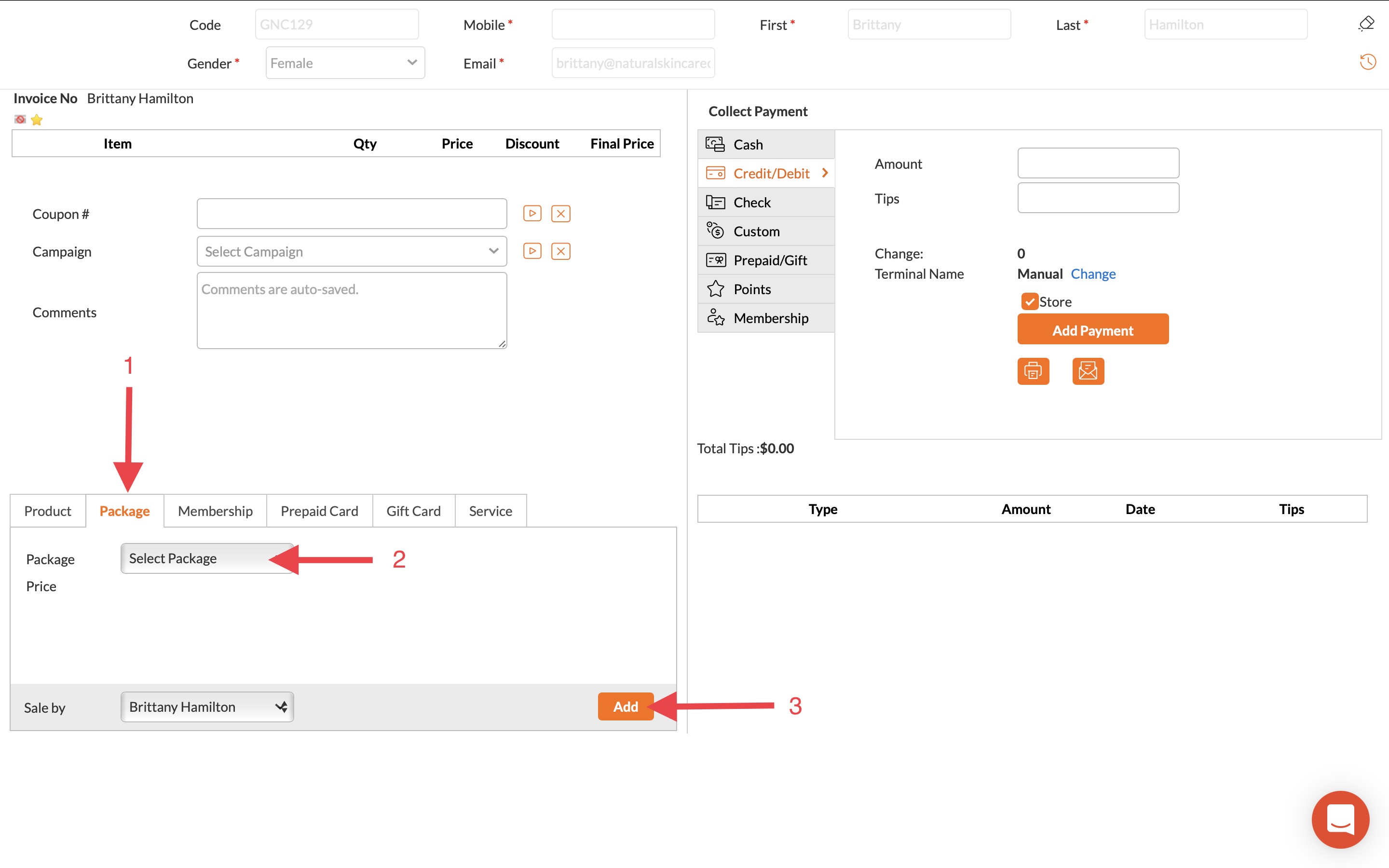Viewport: 1389px width, 868px height.
Task: Email the receipt with the envelope icon
Action: (x=1088, y=371)
